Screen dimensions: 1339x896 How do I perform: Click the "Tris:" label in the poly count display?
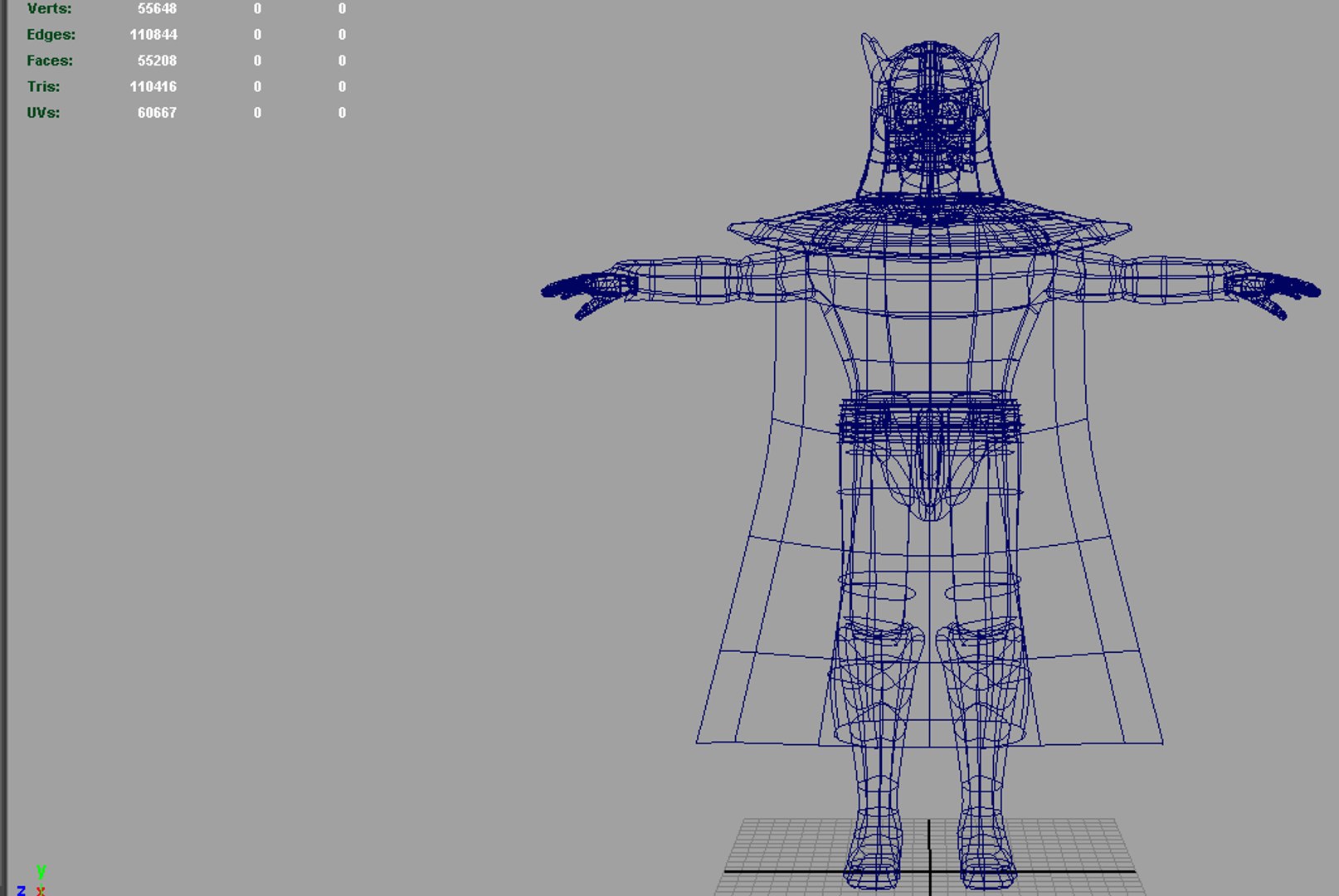pos(43,86)
